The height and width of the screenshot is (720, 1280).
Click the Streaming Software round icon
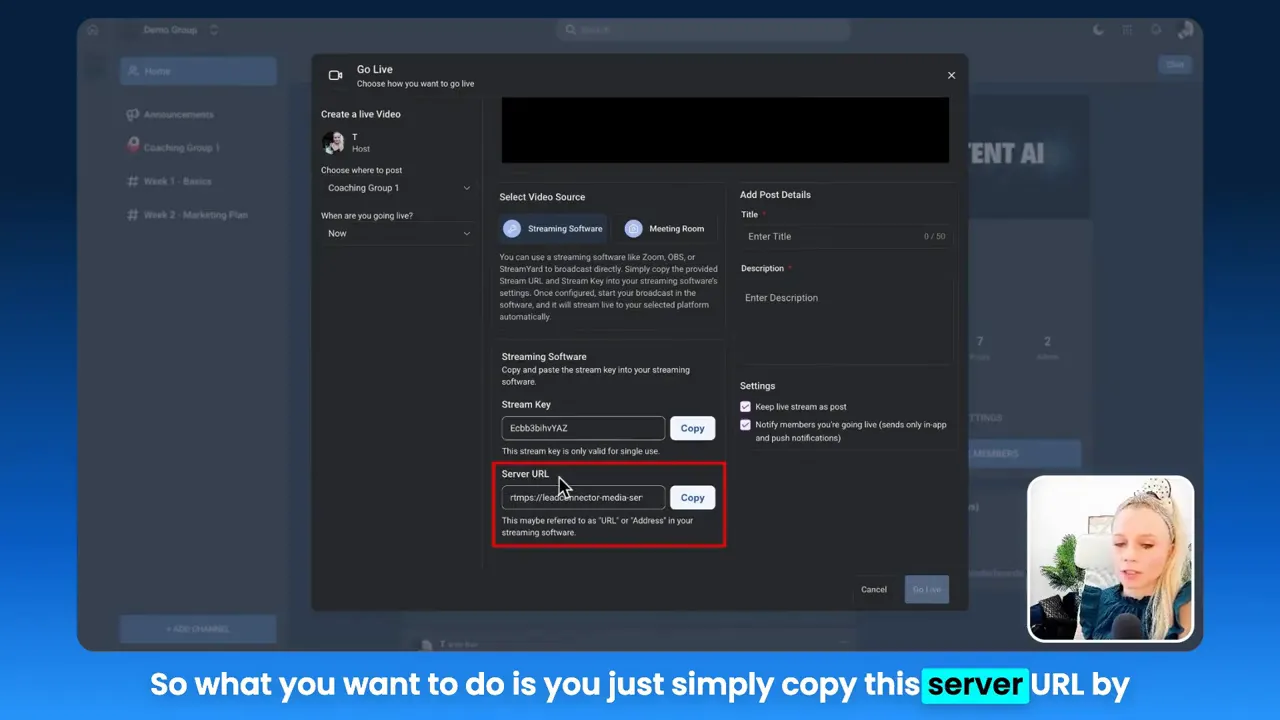tap(512, 229)
